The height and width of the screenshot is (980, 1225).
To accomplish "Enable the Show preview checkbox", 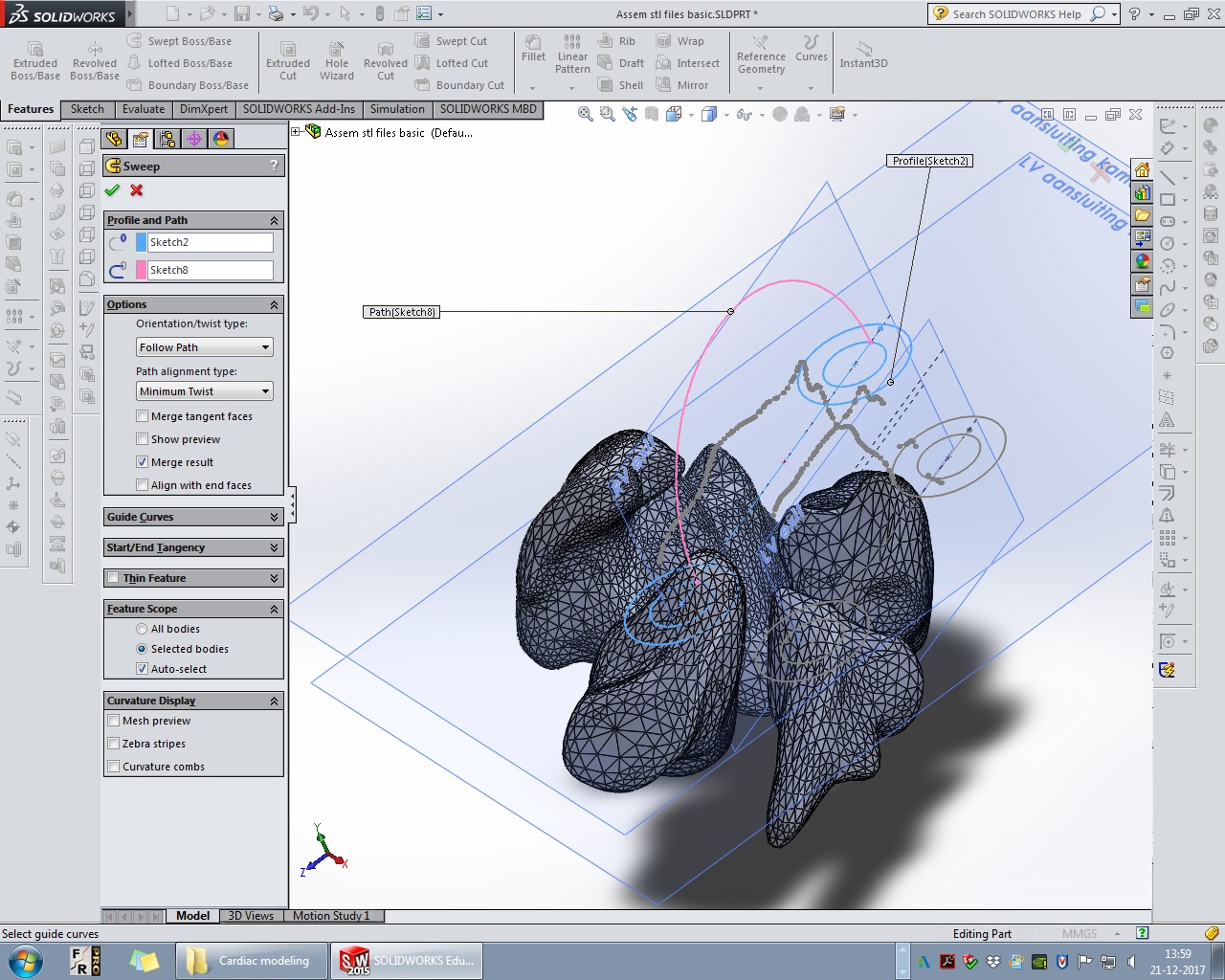I will coord(143,439).
